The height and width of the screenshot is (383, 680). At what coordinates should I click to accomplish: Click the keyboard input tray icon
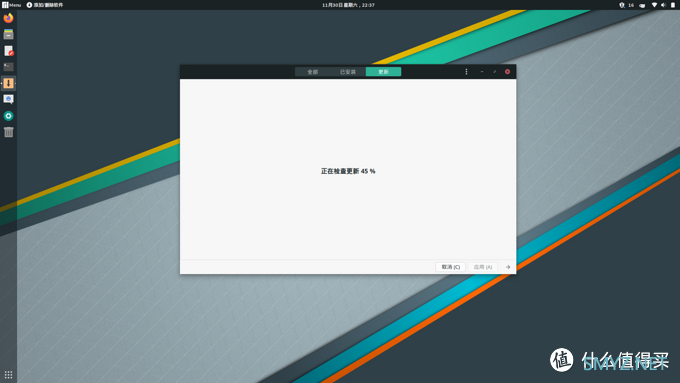[x=642, y=5]
